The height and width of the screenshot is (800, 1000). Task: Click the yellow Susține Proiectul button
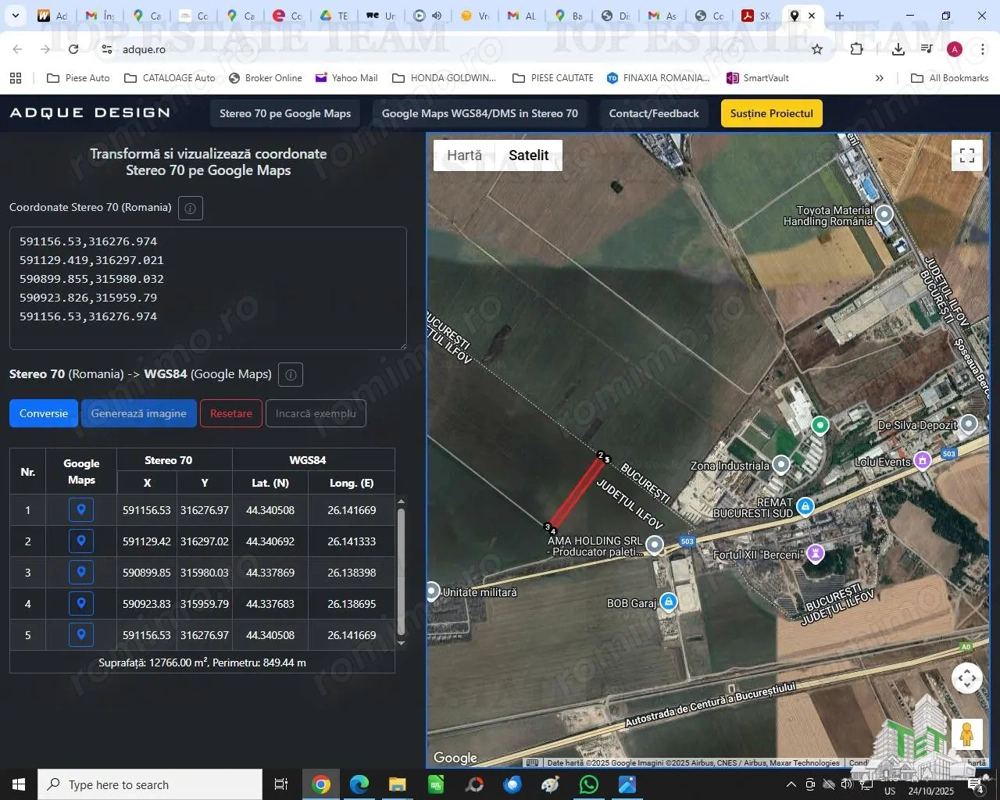(770, 113)
